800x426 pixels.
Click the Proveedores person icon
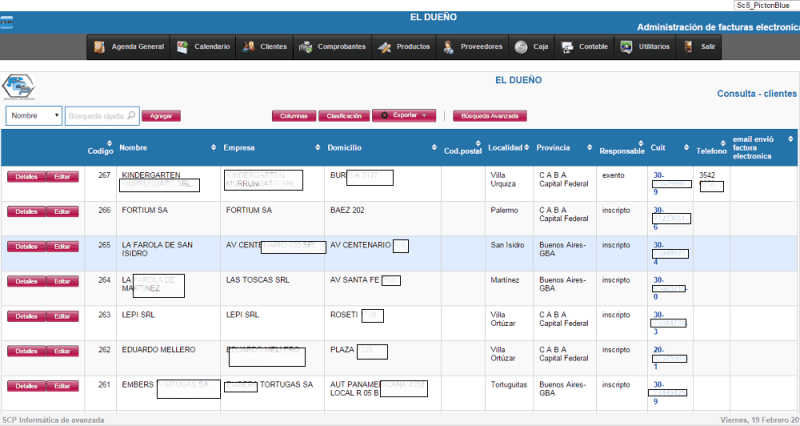448,47
